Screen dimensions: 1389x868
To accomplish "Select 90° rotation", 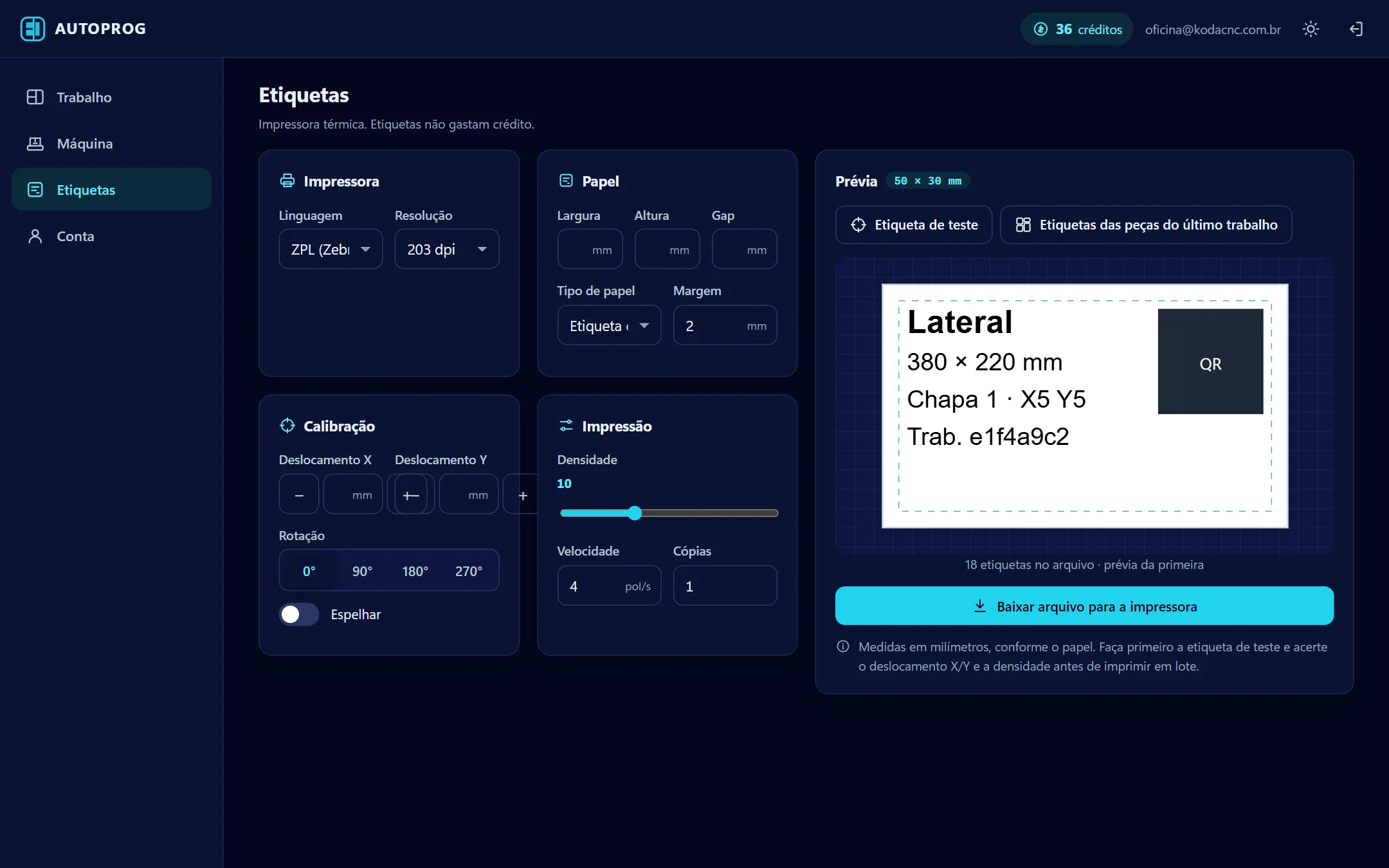I will tap(362, 570).
